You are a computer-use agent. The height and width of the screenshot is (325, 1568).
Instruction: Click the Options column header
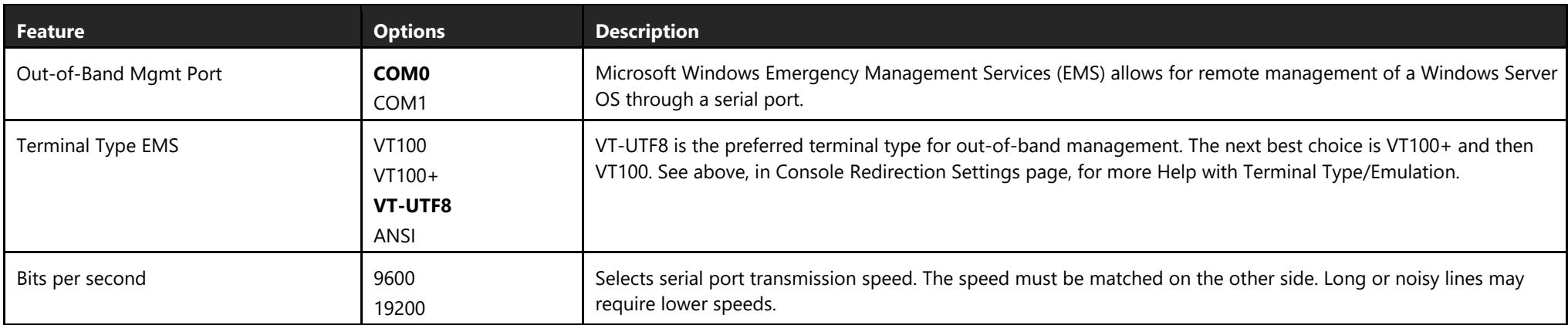408,32
